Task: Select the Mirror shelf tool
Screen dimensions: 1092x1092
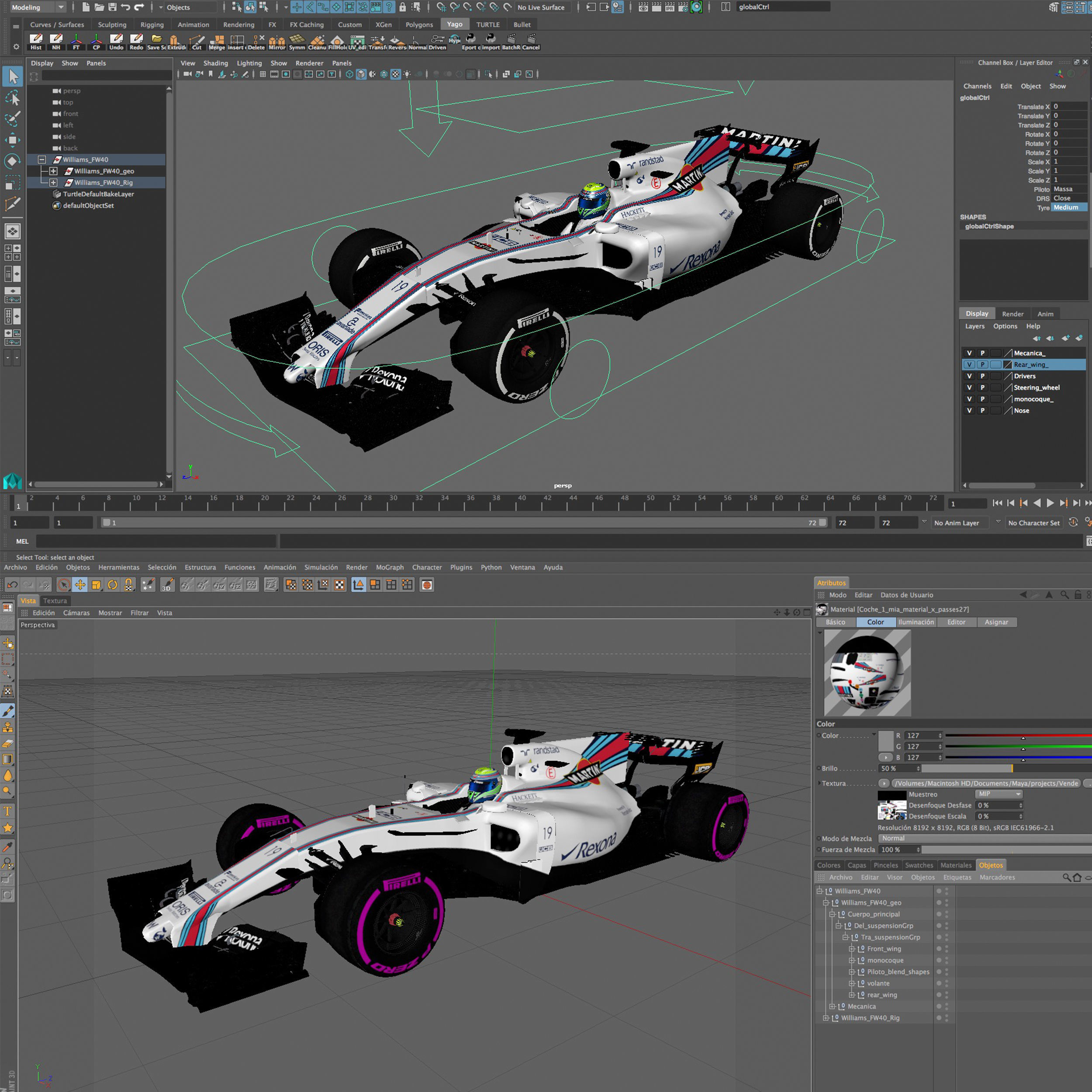Action: pyautogui.click(x=277, y=41)
